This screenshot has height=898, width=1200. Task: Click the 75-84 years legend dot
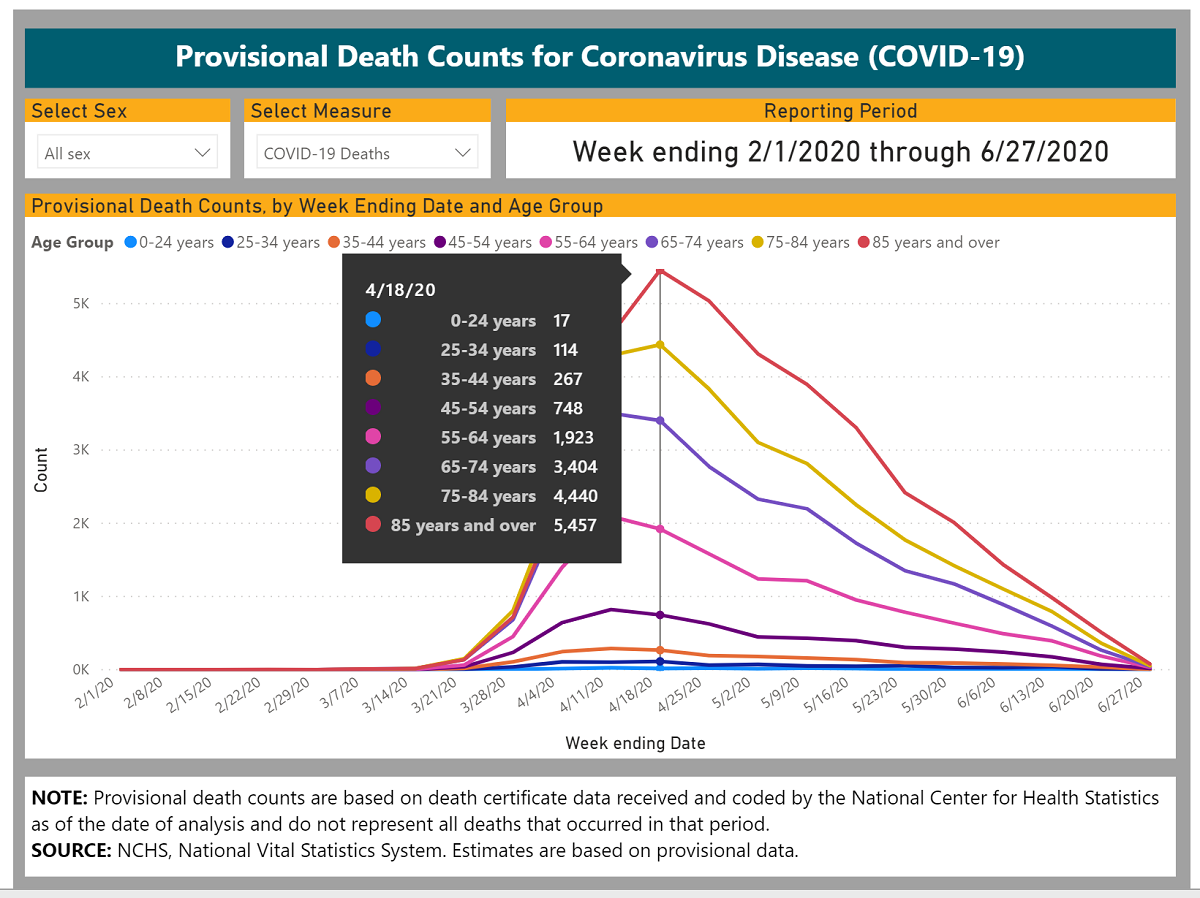point(758,242)
